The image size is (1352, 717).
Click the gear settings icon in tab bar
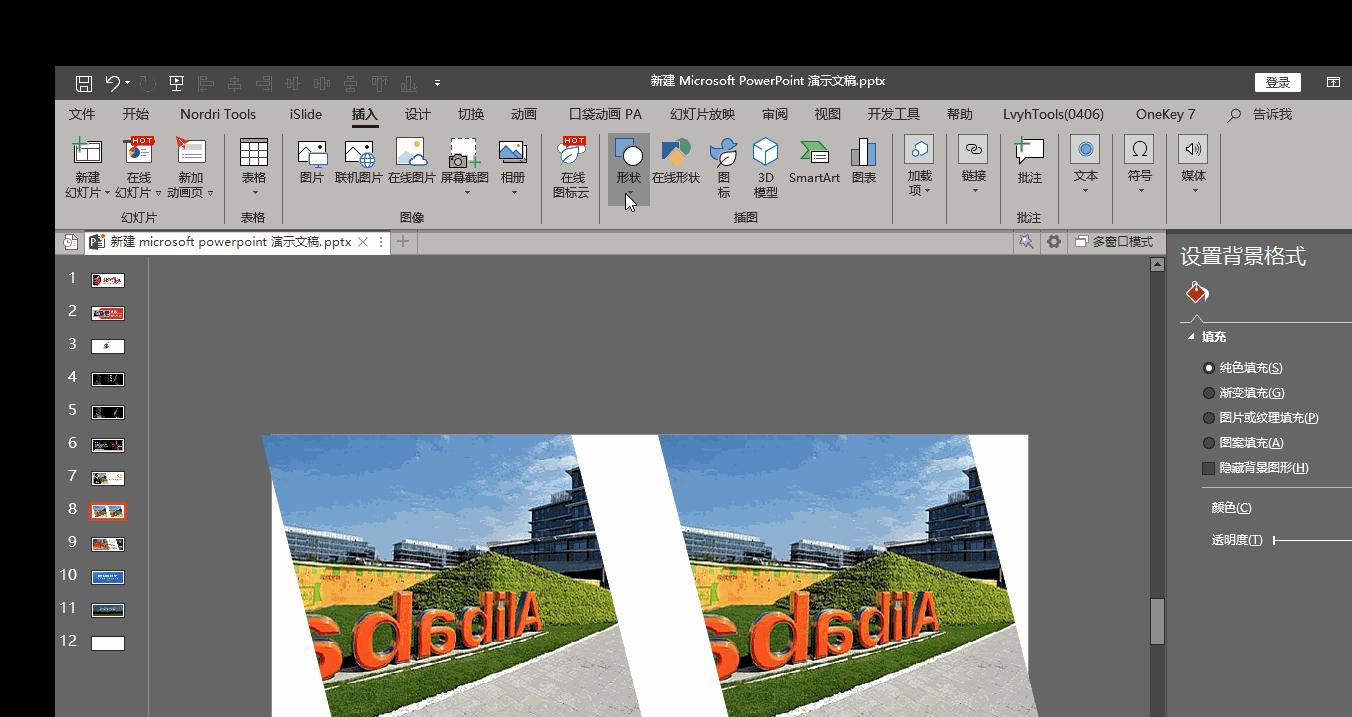[x=1053, y=242]
